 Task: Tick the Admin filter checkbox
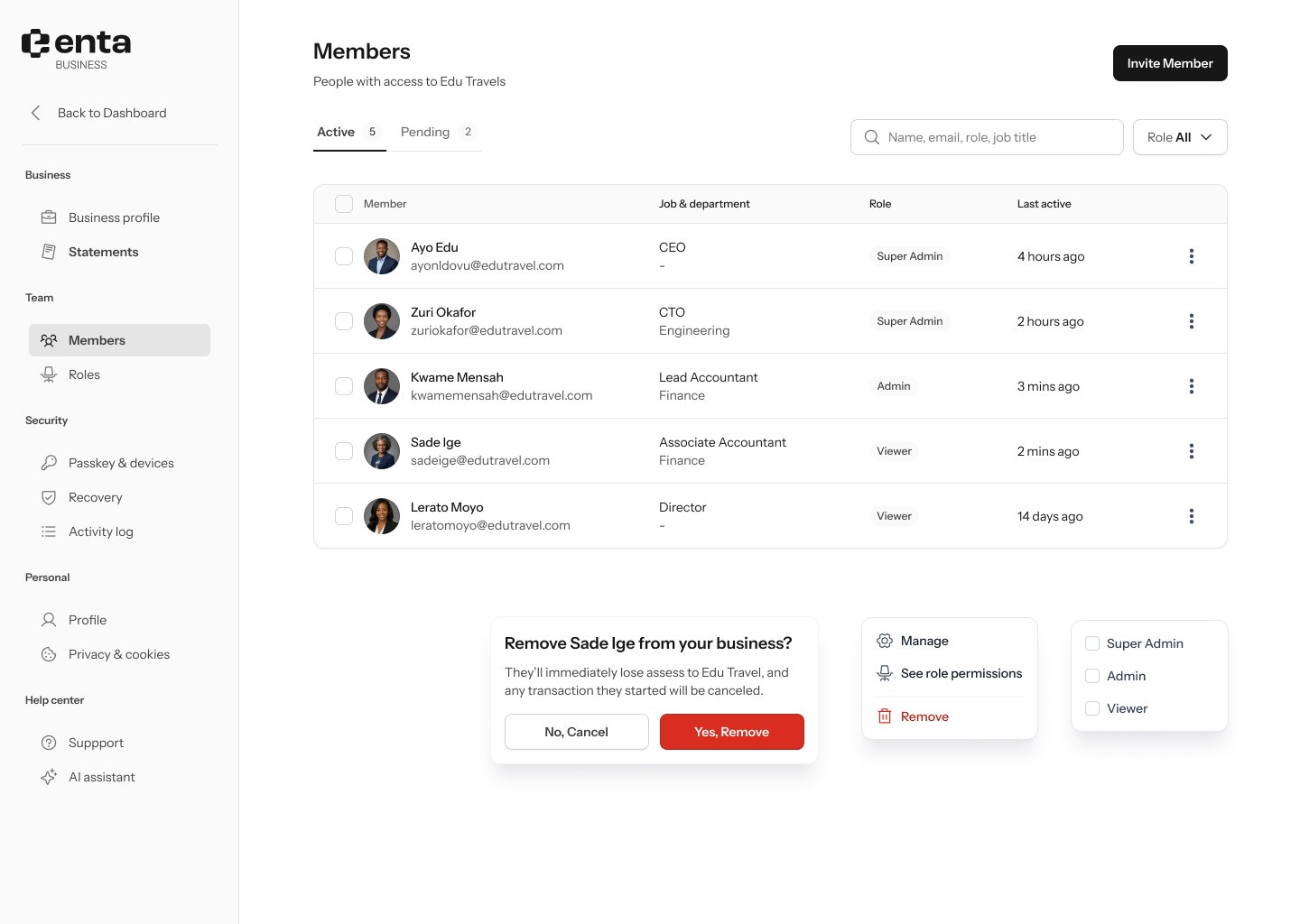pyautogui.click(x=1092, y=676)
